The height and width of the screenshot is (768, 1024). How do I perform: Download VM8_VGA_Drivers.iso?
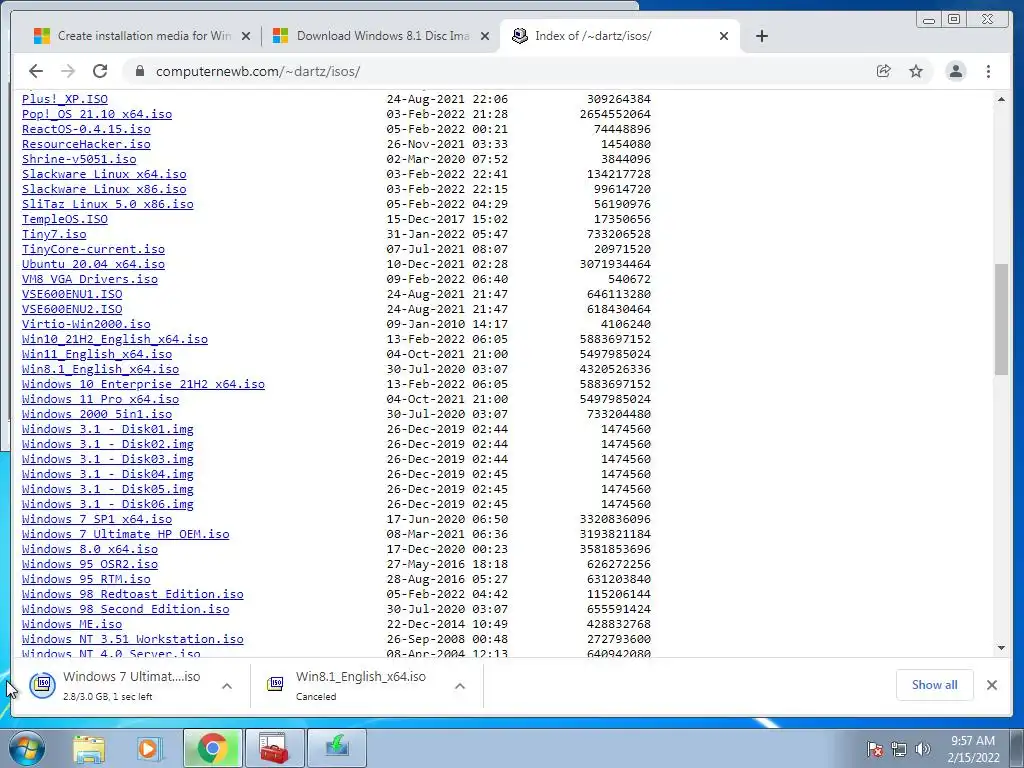pyautogui.click(x=89, y=280)
